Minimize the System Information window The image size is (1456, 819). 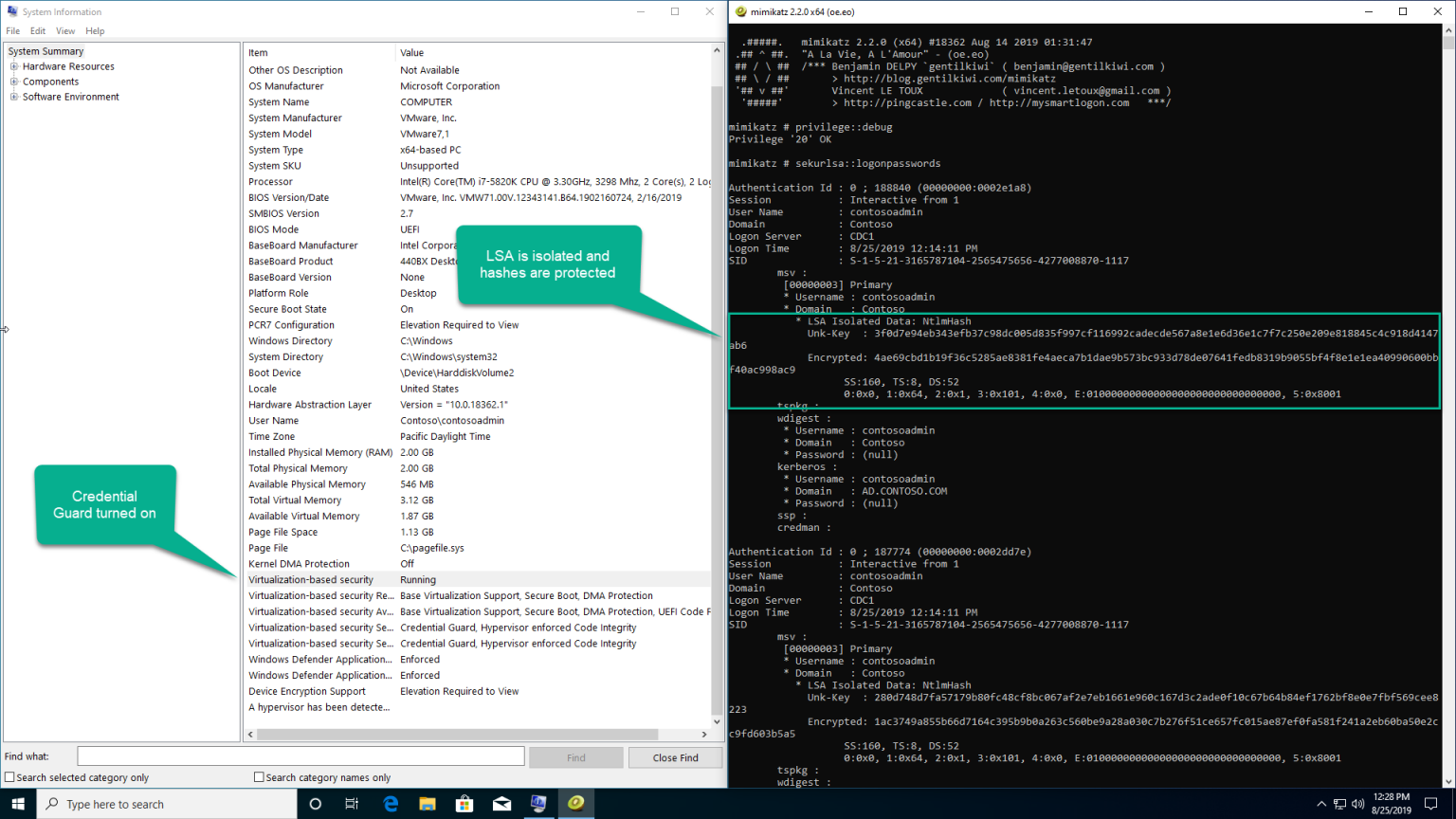[641, 11]
